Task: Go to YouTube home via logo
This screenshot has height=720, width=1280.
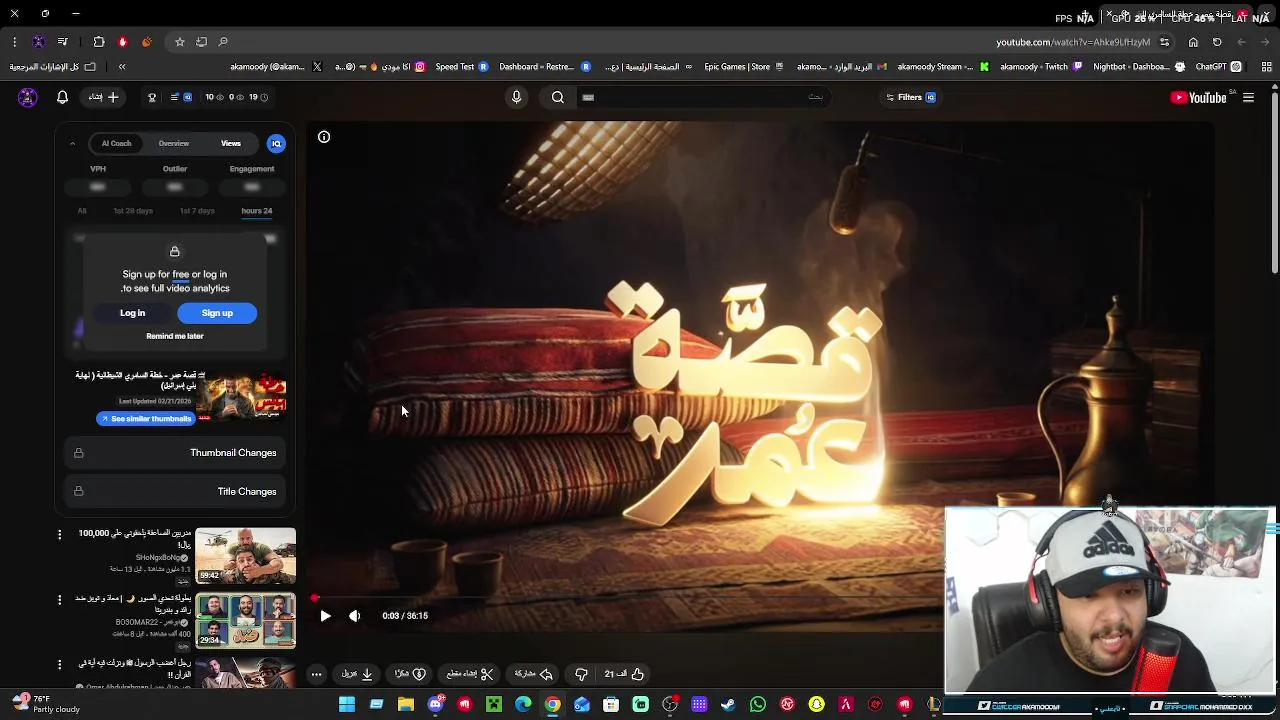Action: pos(1198,97)
